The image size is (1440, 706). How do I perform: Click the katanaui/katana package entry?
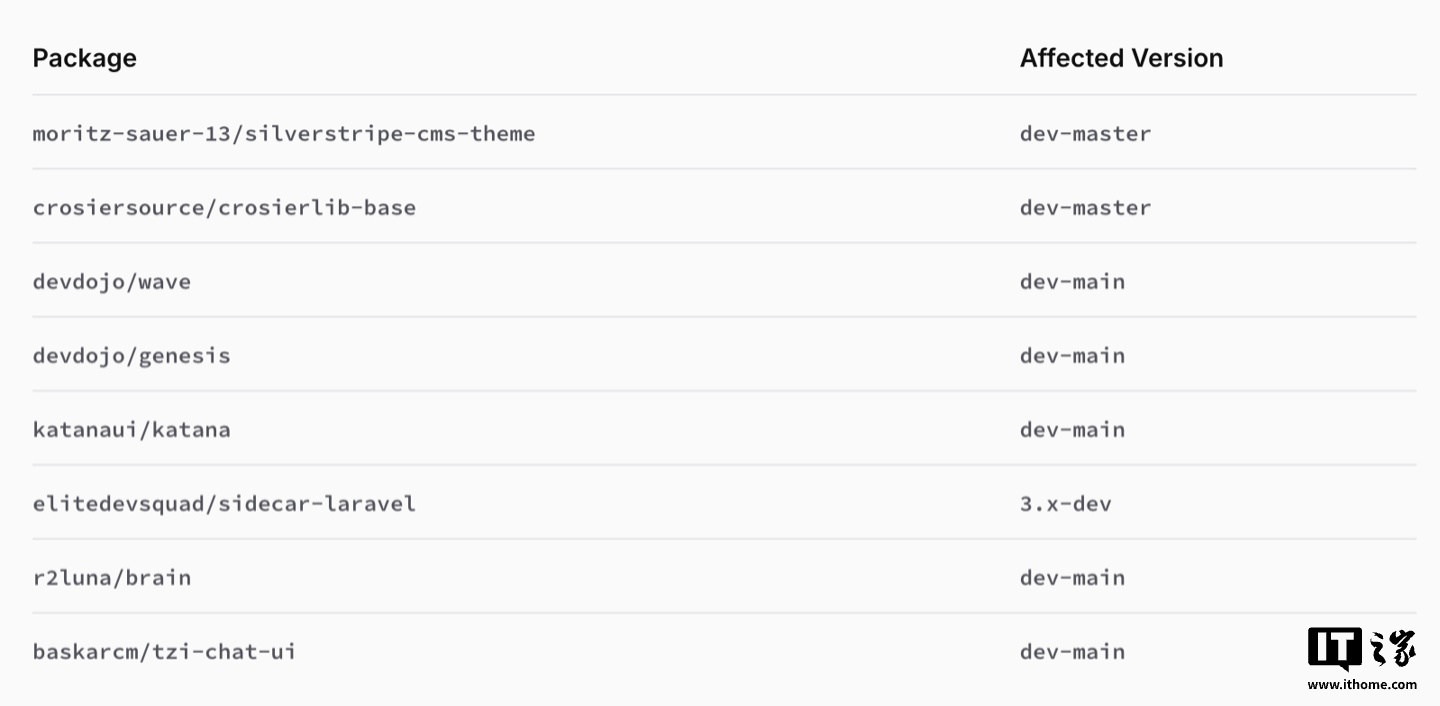[x=132, y=429]
